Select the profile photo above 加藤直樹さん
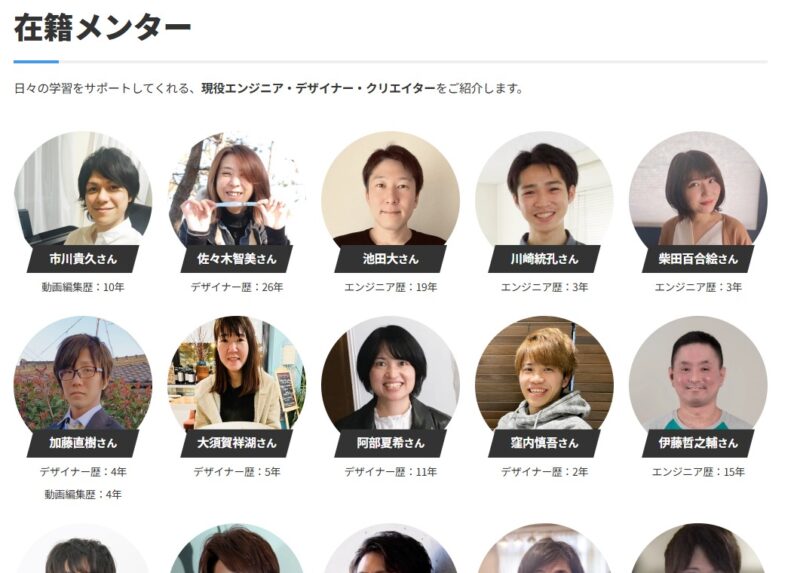The image size is (800, 573). point(83,373)
